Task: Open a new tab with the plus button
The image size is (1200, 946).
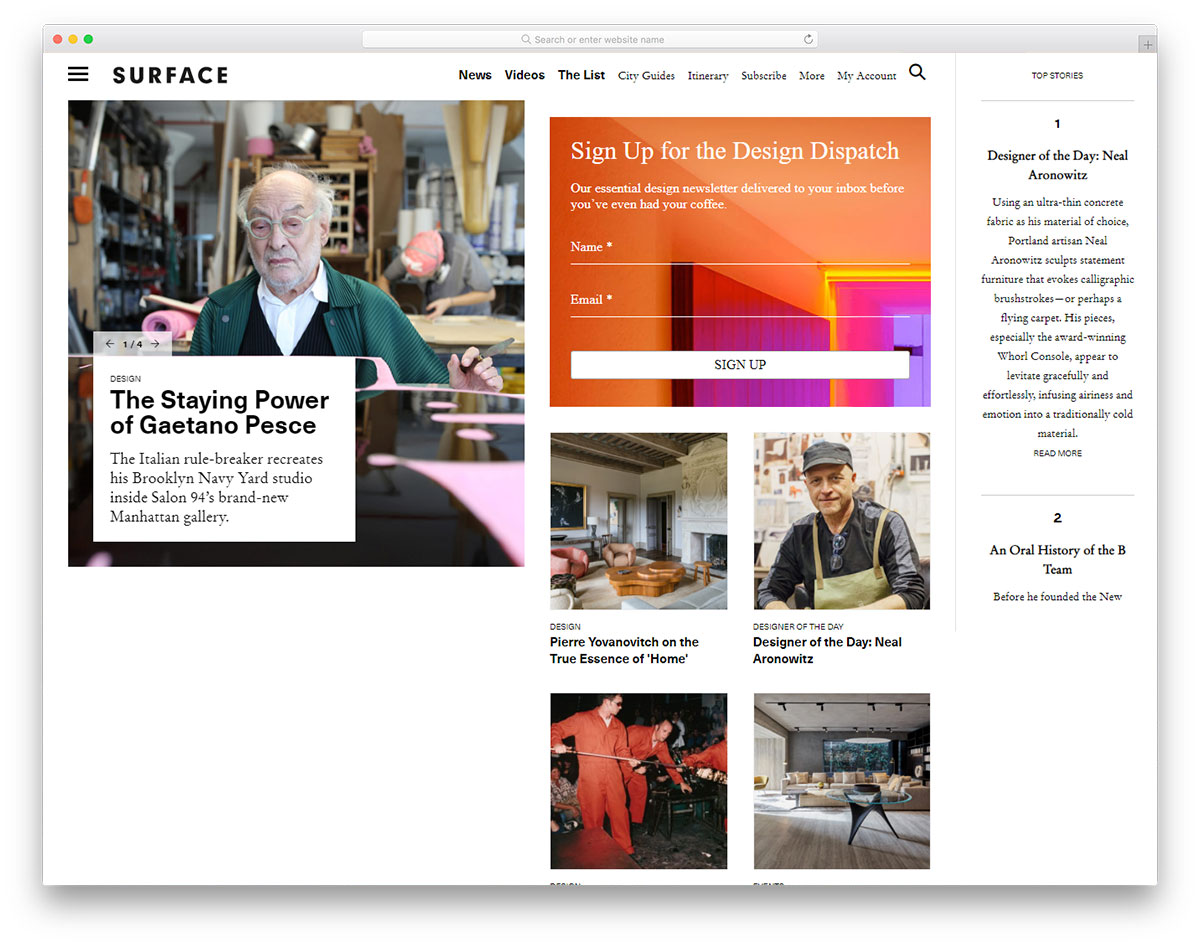Action: click(x=1148, y=44)
